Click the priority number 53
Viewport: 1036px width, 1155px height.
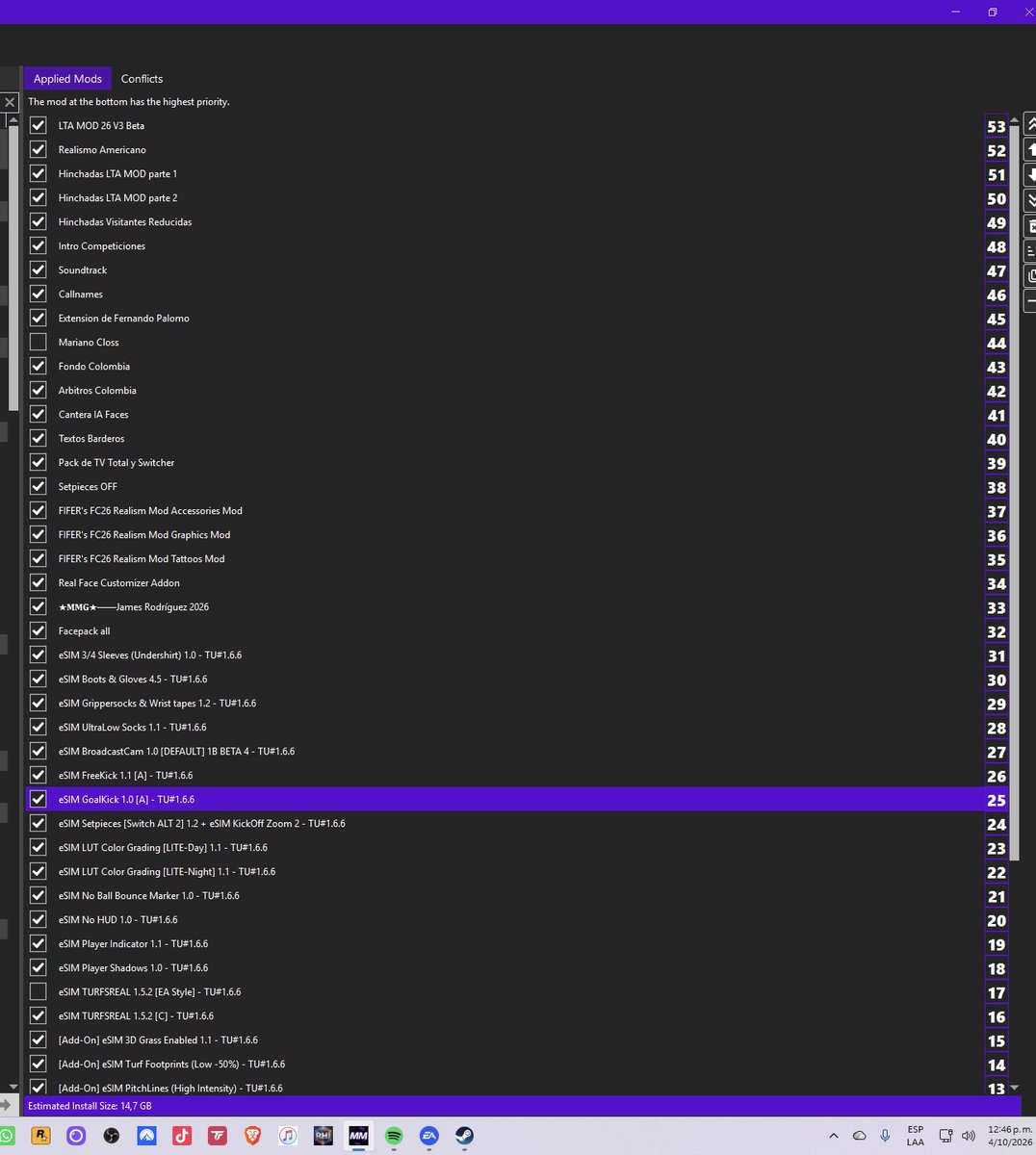pos(996,126)
